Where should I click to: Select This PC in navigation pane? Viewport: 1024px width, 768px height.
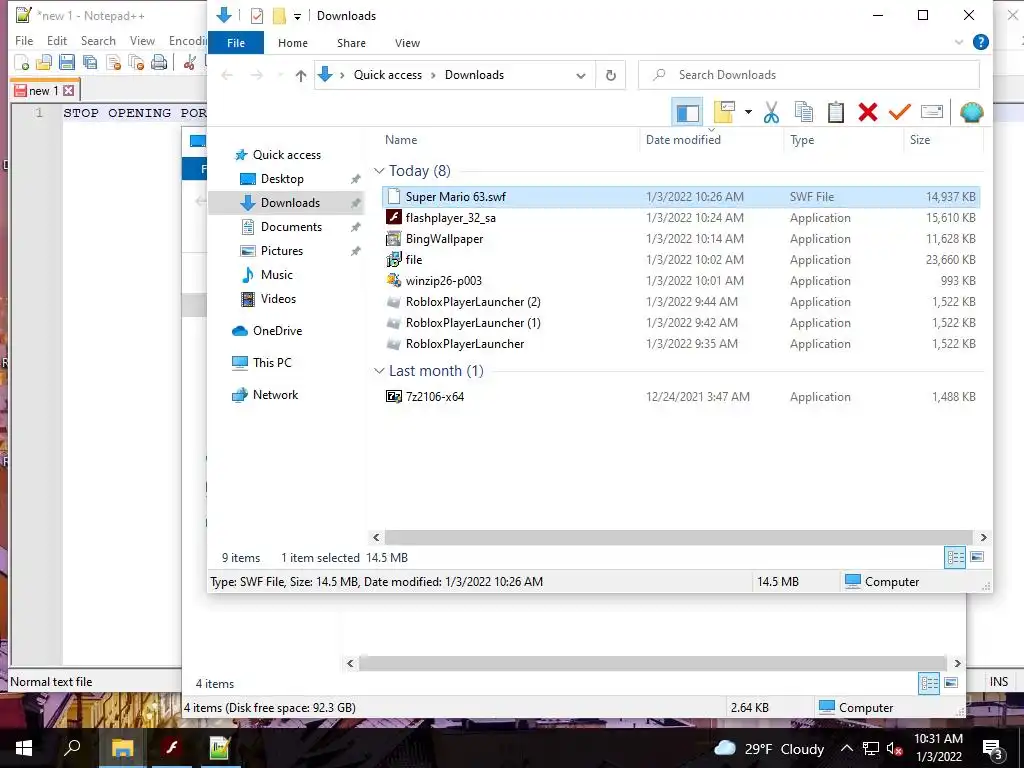272,363
